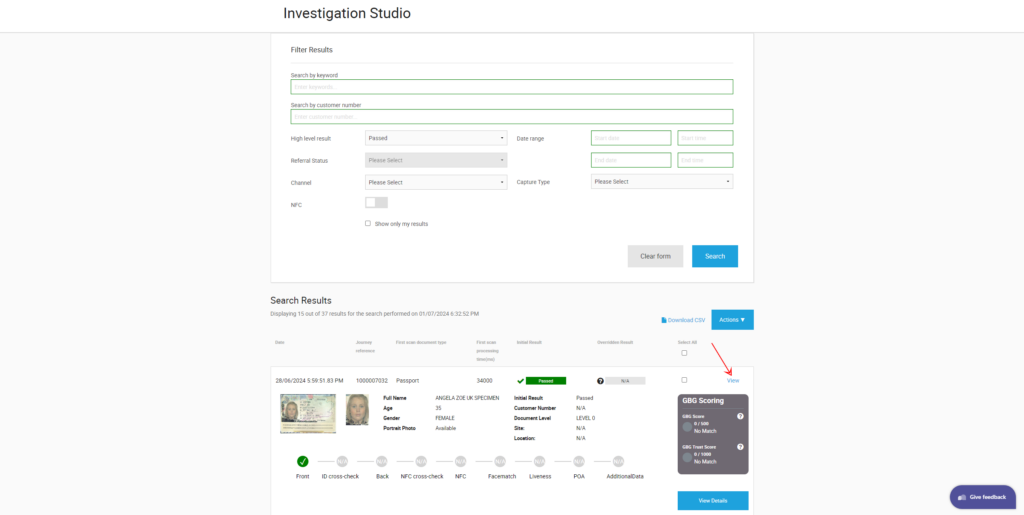
Task: Click the GBG Score help question icon
Action: 740,416
